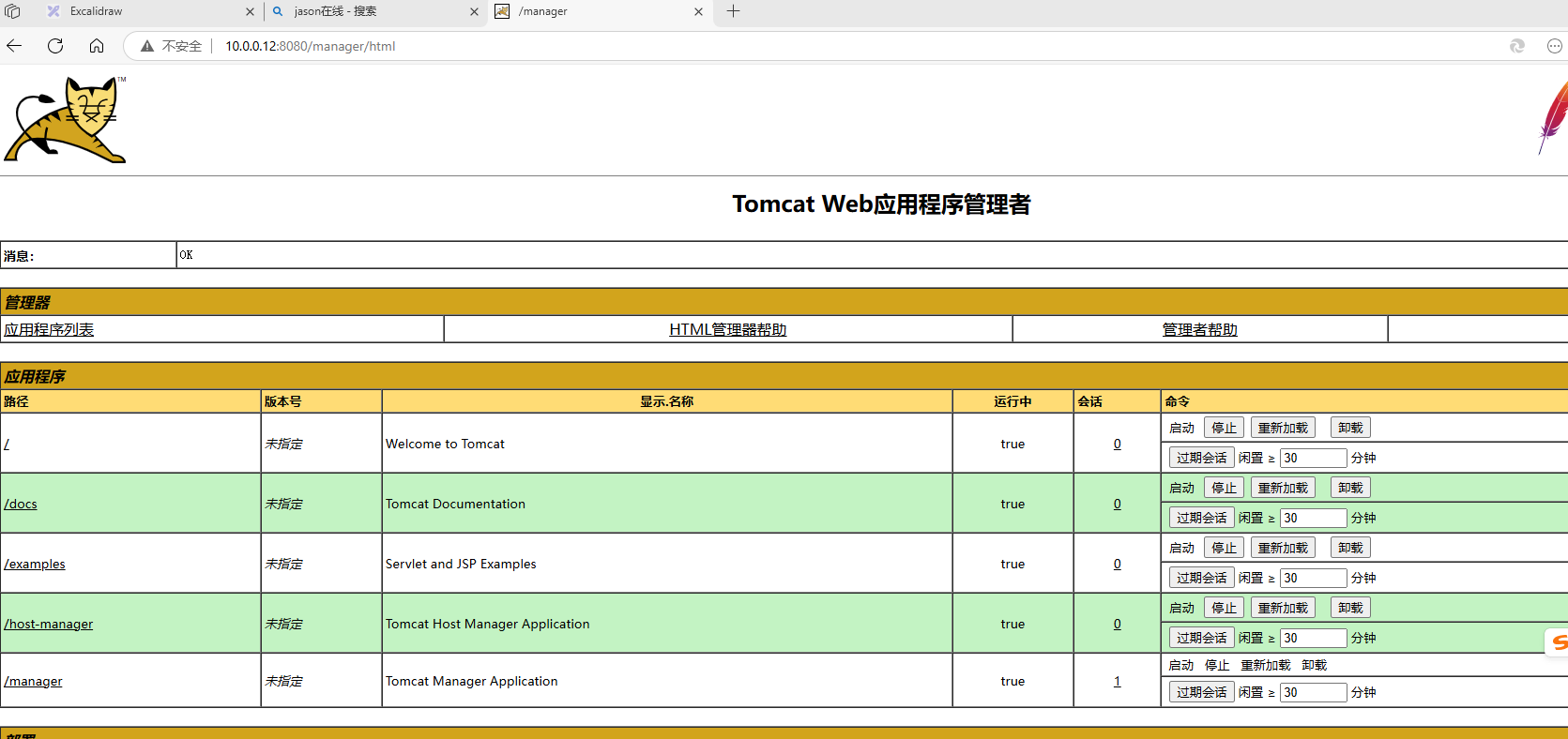Undeploy the /host-manager application

click(x=1350, y=608)
